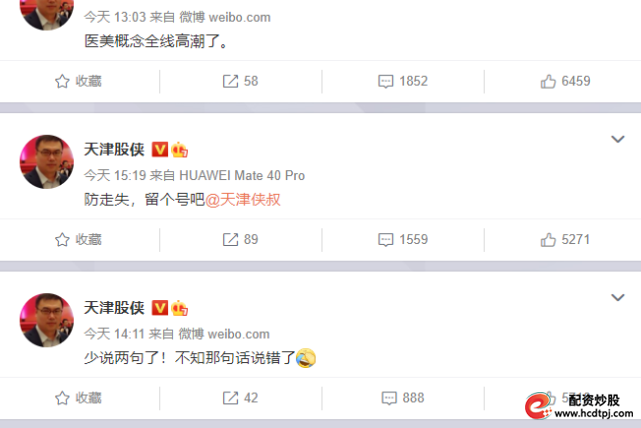The width and height of the screenshot is (641, 428).
Task: Like the post with 6459 likes
Action: (565, 81)
